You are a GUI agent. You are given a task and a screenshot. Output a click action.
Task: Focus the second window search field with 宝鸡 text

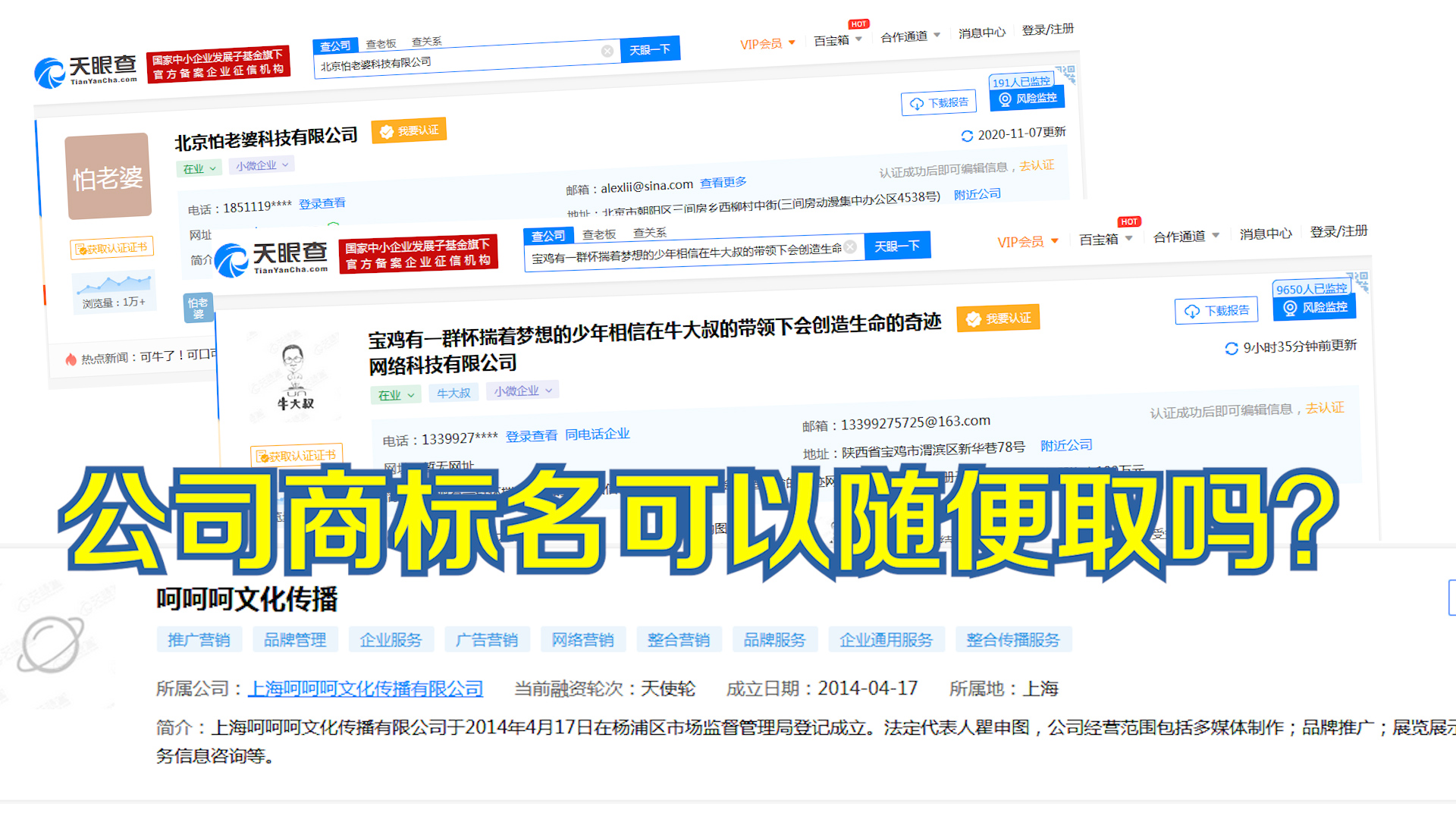coord(694,252)
